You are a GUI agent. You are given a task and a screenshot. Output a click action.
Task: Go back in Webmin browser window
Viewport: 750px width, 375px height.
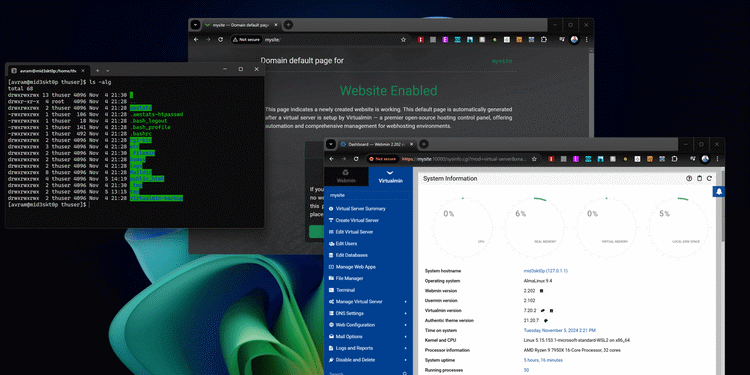pos(331,159)
